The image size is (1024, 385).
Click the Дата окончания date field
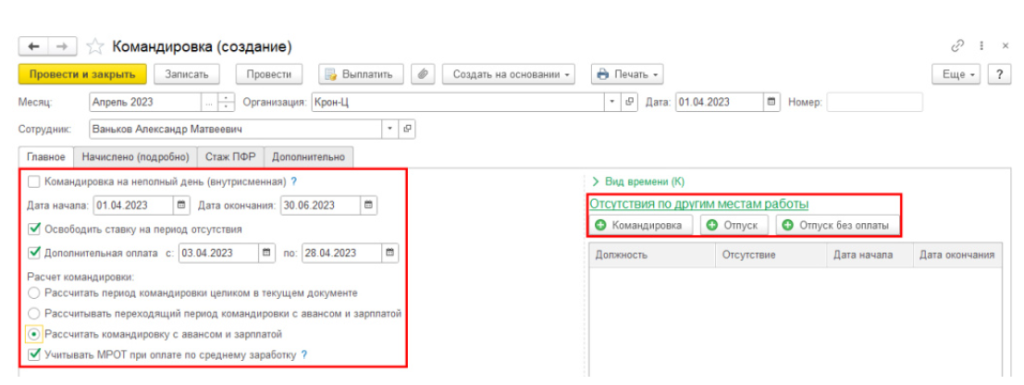(321, 205)
